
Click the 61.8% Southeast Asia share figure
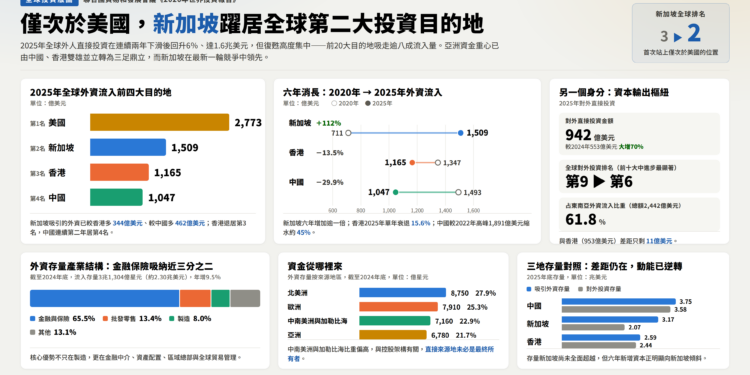pyautogui.click(x=585, y=220)
